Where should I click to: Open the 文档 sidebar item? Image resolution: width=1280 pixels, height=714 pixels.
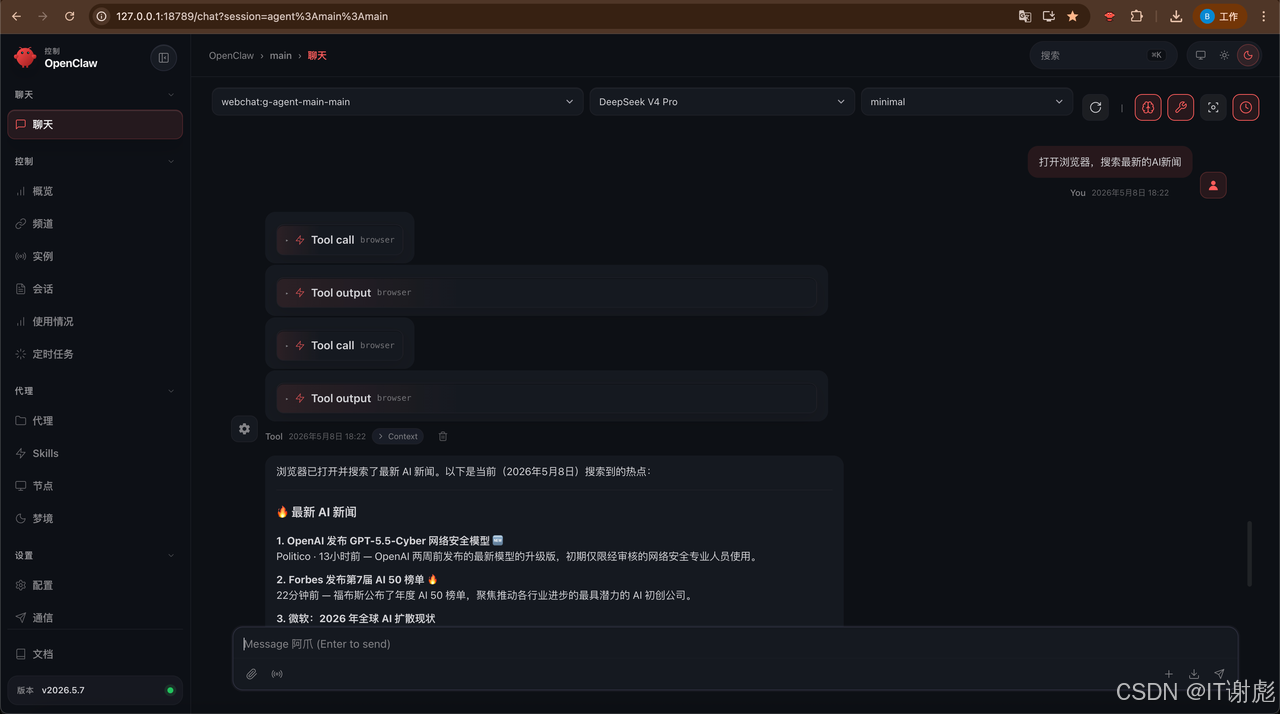[95, 654]
